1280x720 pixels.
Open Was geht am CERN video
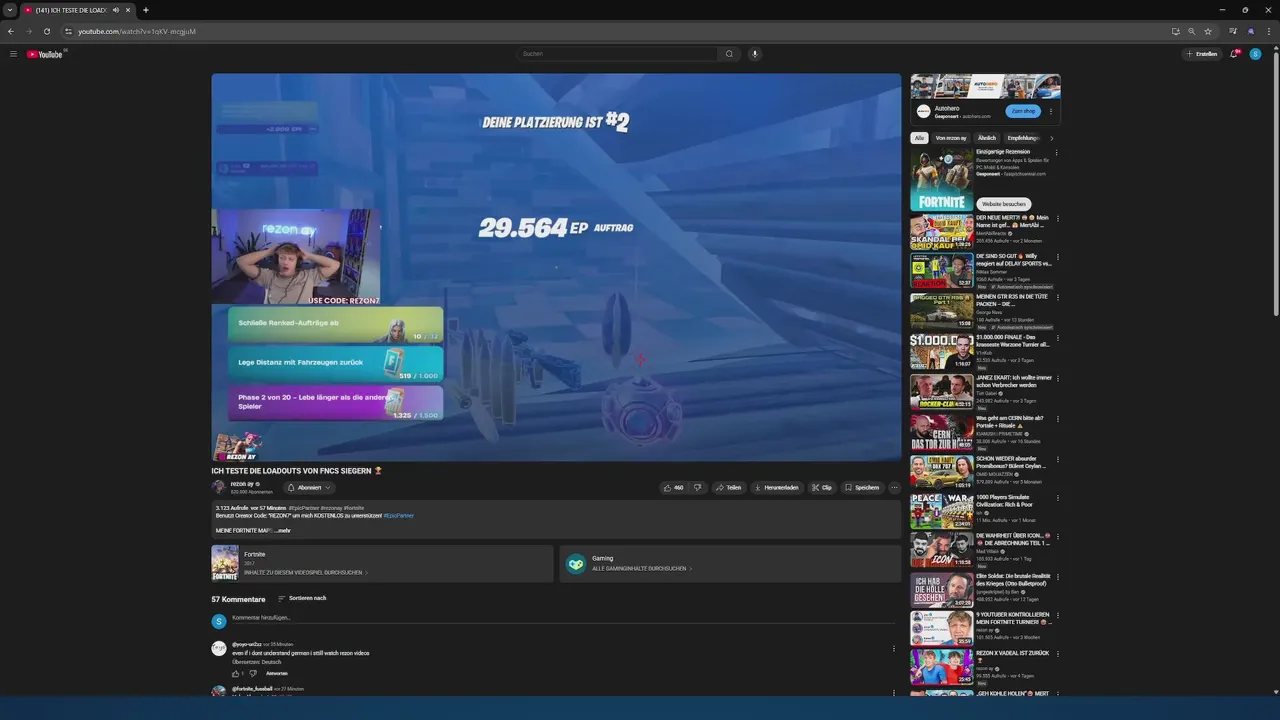(x=941, y=431)
